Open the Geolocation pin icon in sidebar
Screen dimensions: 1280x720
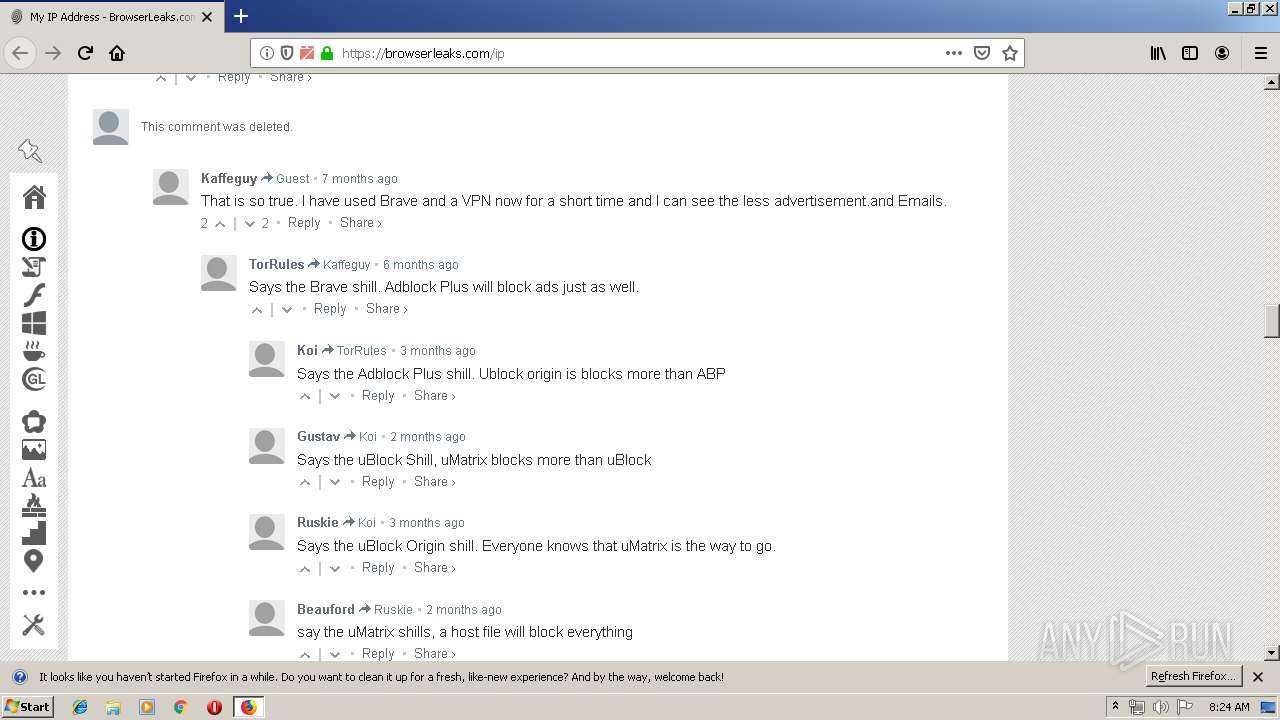tap(34, 561)
